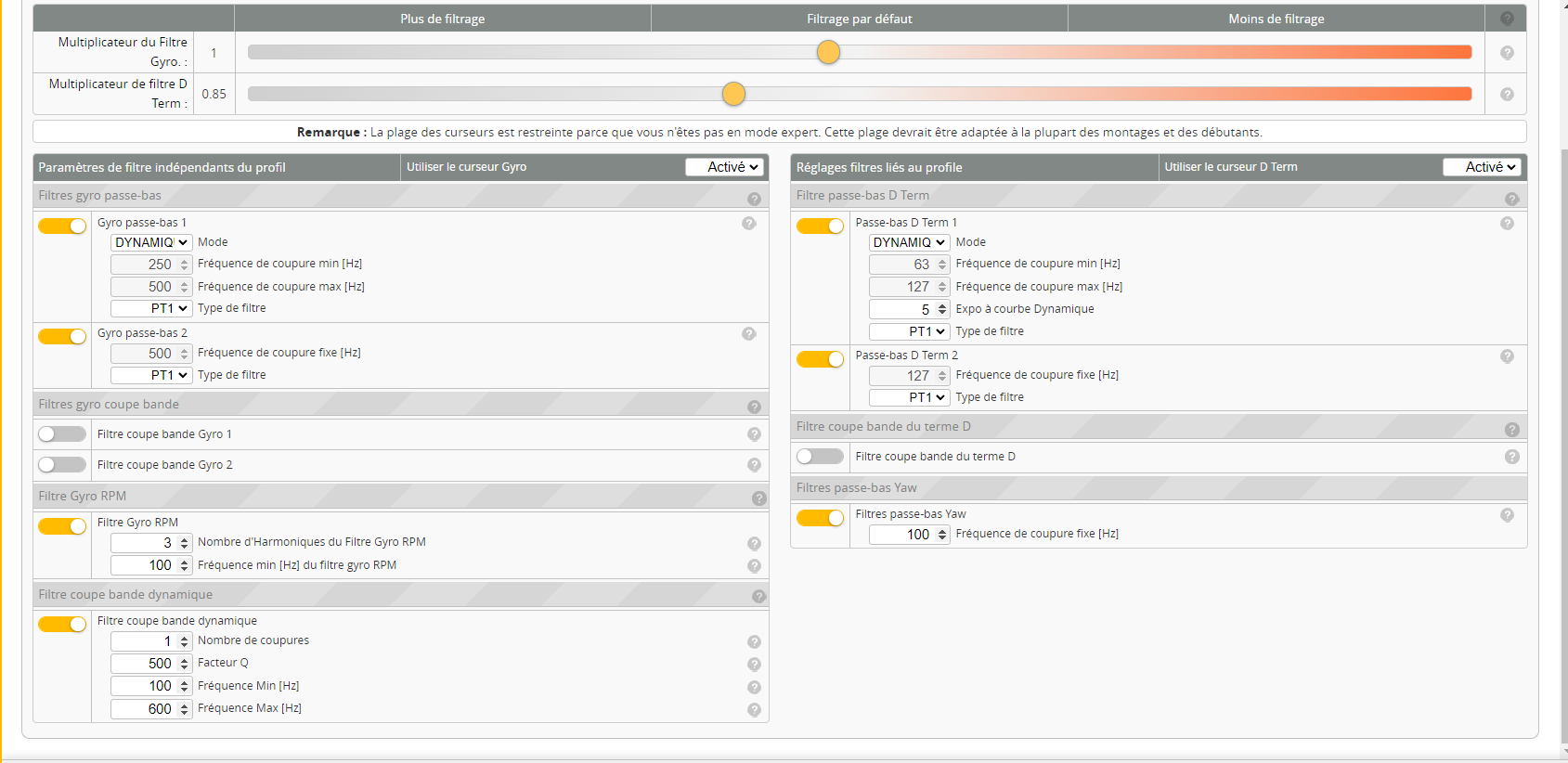This screenshot has height=763, width=1568.
Task: Click the Fréquence Max field showing 600
Action: click(x=144, y=709)
